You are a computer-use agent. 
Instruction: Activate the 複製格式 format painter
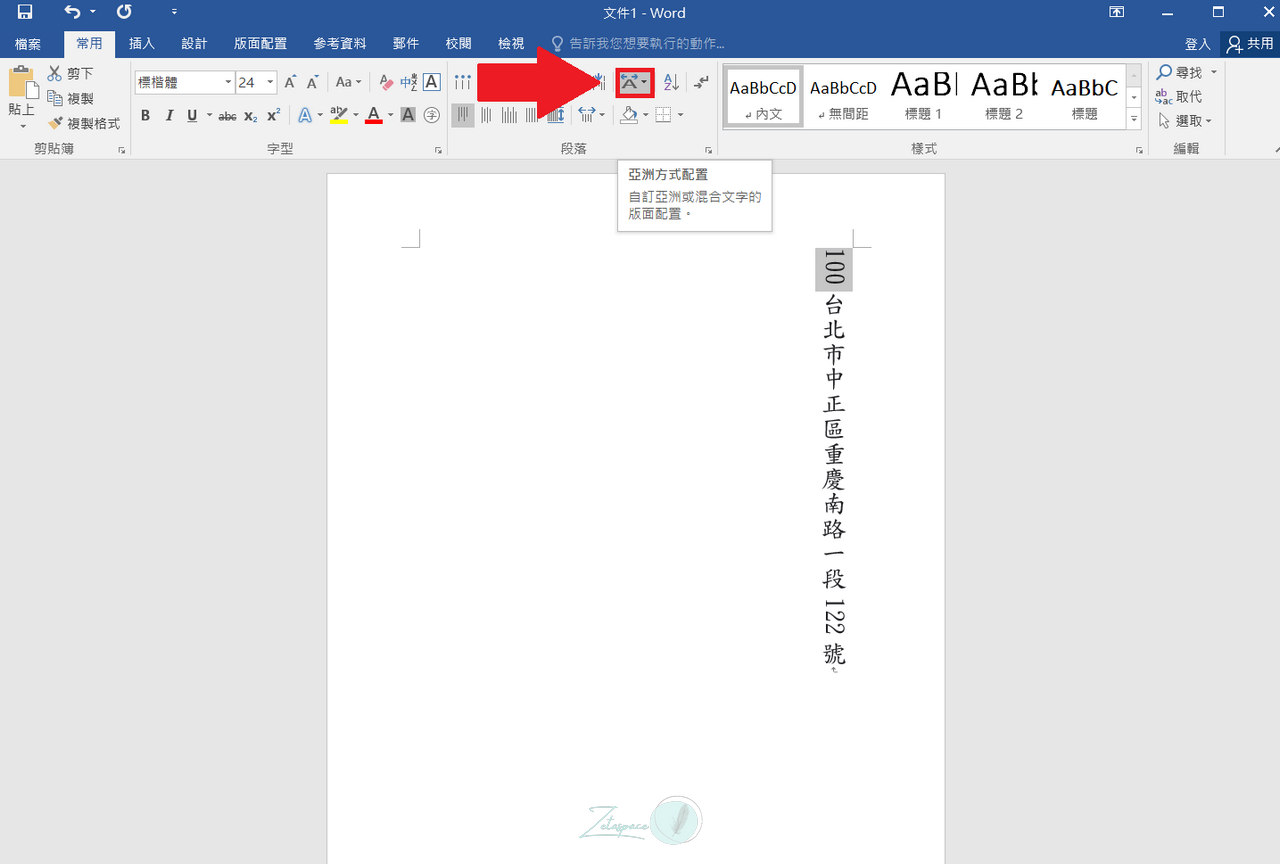point(84,123)
